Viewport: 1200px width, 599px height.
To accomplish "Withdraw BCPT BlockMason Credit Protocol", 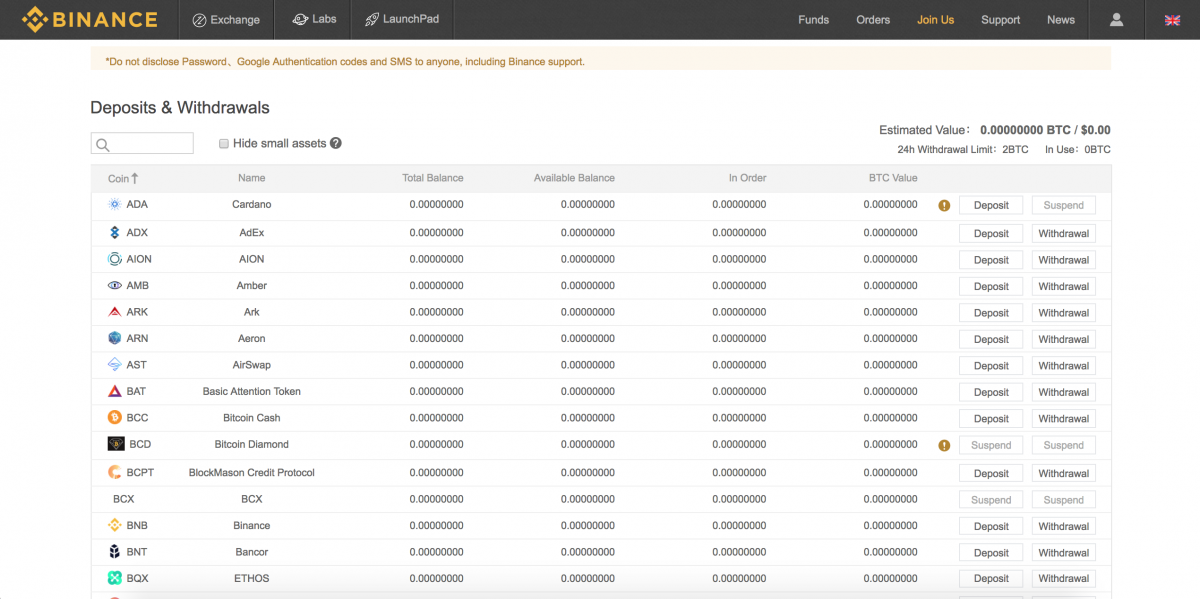I will click(1064, 473).
